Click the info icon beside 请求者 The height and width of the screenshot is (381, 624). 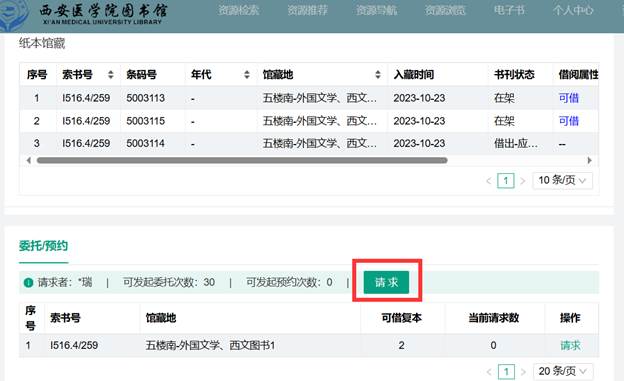(x=28, y=283)
